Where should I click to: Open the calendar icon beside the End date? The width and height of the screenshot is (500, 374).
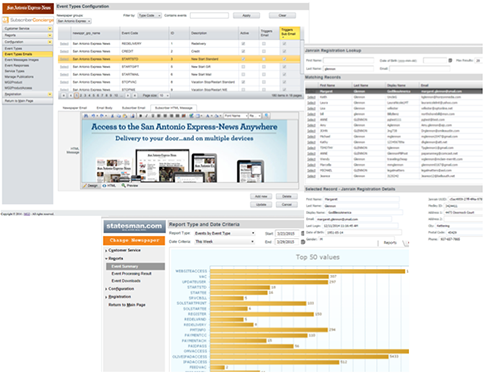coord(303,242)
